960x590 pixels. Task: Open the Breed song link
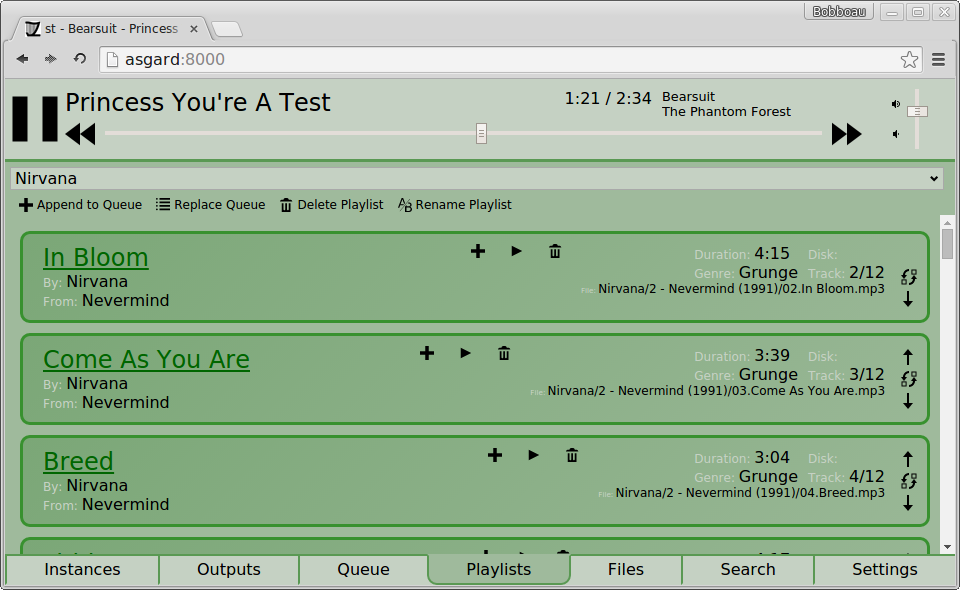click(x=78, y=461)
